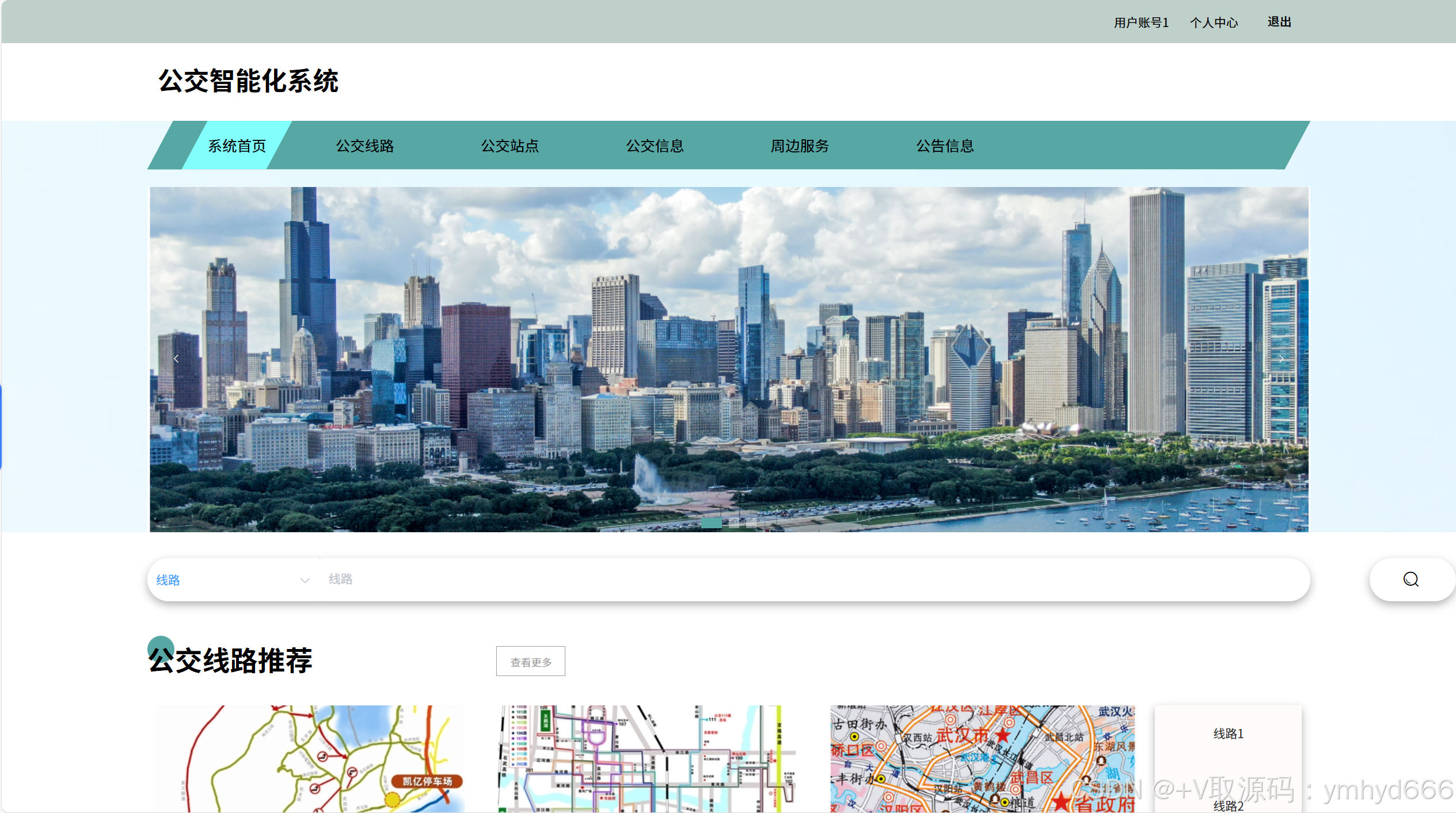Go to 系统首页 tab
The image size is (1456, 813).
coord(237,146)
